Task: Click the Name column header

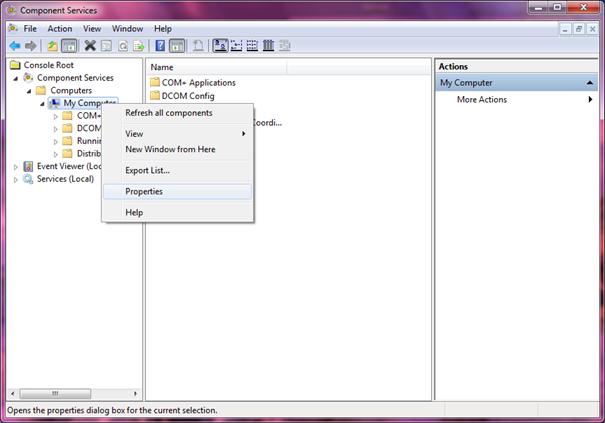Action: (x=162, y=67)
